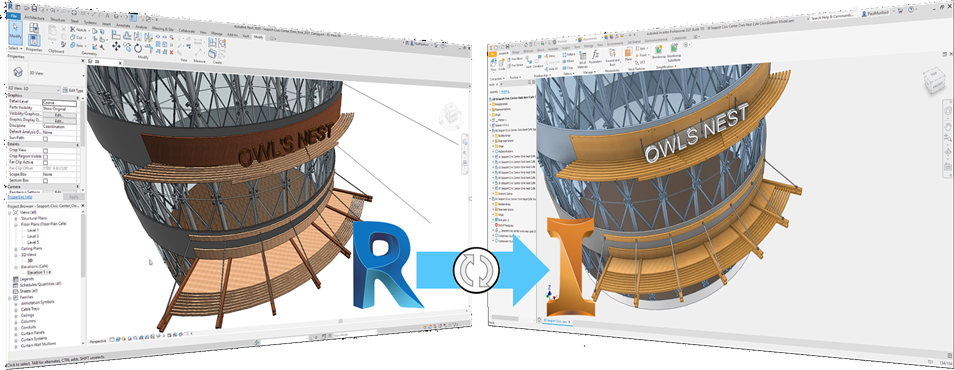The height and width of the screenshot is (370, 954).
Task: Check the Section Box option
Action: (x=46, y=181)
